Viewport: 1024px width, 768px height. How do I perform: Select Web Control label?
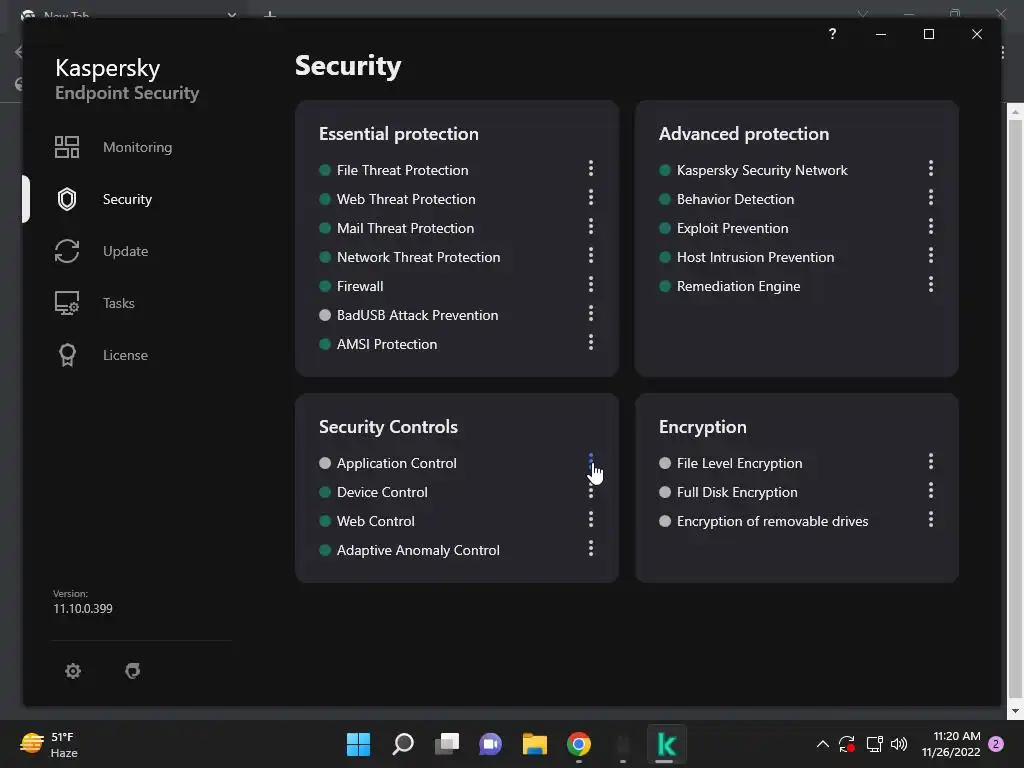click(376, 521)
